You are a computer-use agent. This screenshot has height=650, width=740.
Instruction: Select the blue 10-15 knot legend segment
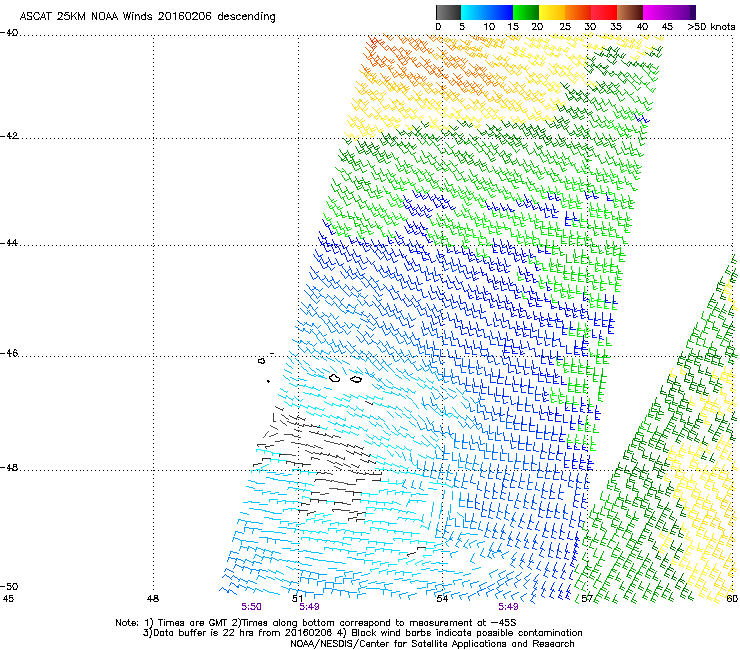pos(499,12)
